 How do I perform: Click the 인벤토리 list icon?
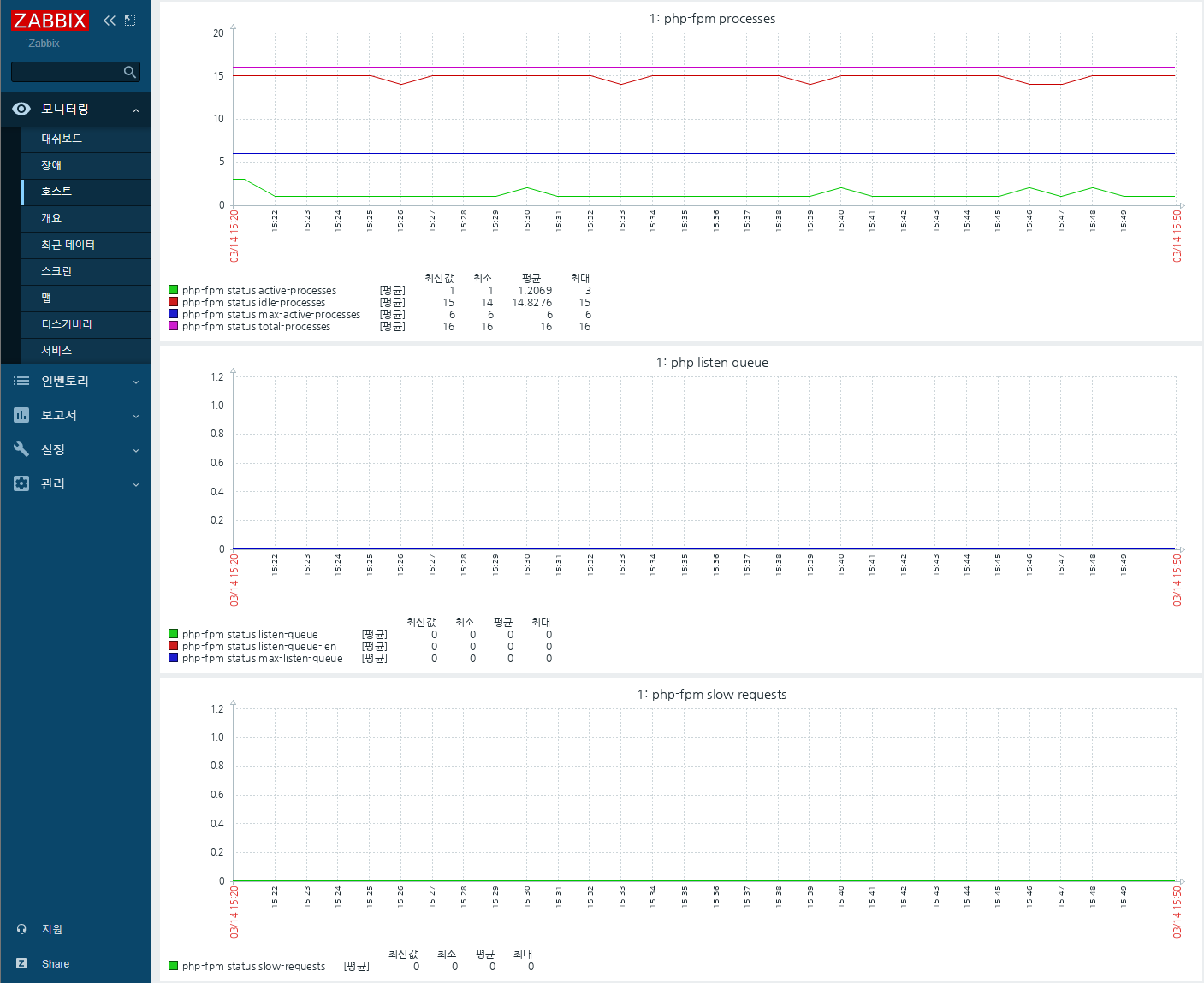point(21,381)
